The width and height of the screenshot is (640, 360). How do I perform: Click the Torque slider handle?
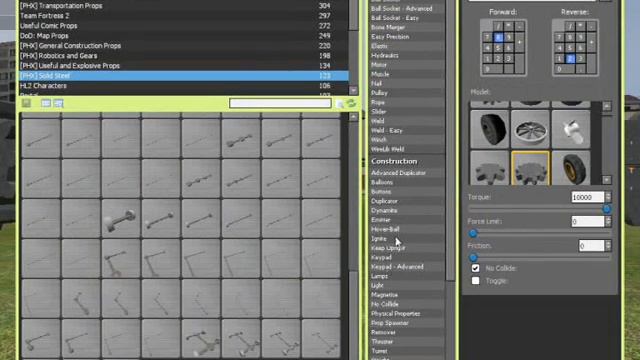tap(607, 209)
